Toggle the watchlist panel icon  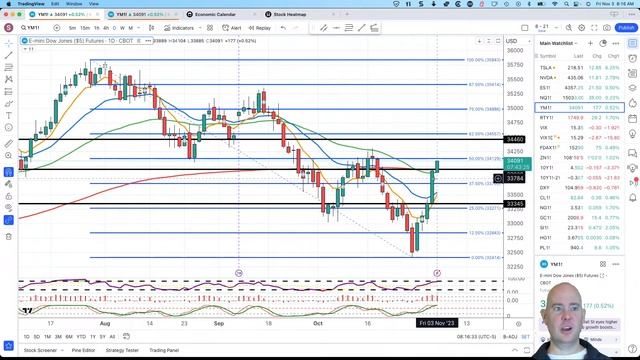633,43
